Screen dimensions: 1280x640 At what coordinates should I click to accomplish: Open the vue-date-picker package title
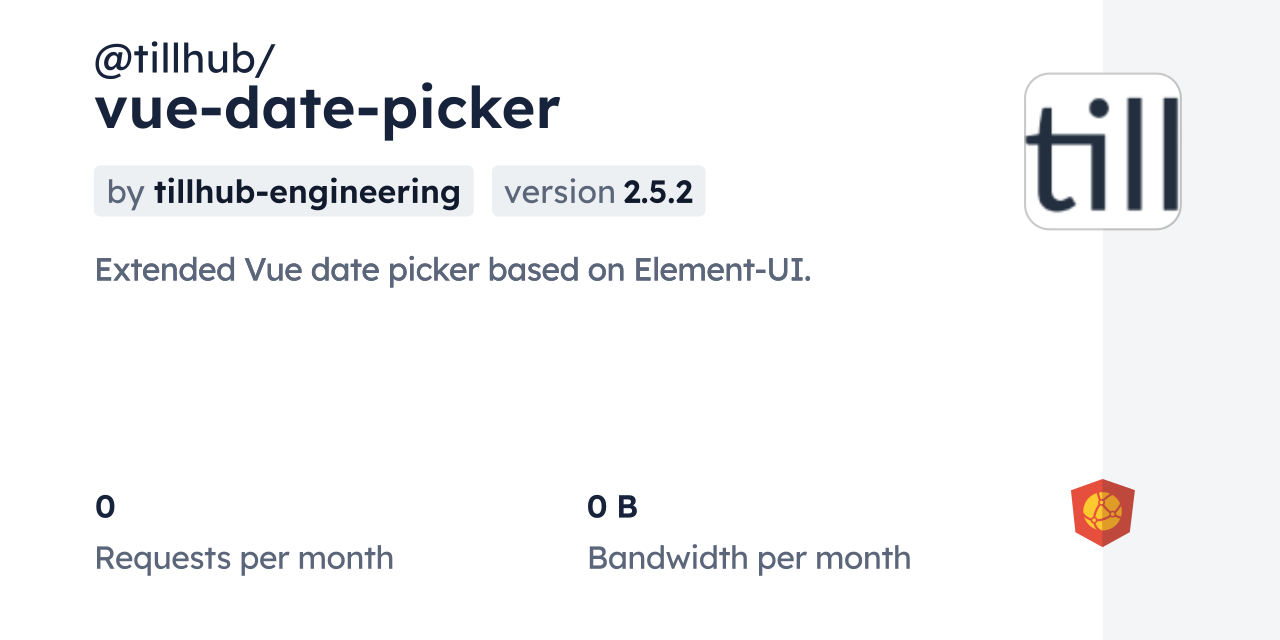pos(327,109)
